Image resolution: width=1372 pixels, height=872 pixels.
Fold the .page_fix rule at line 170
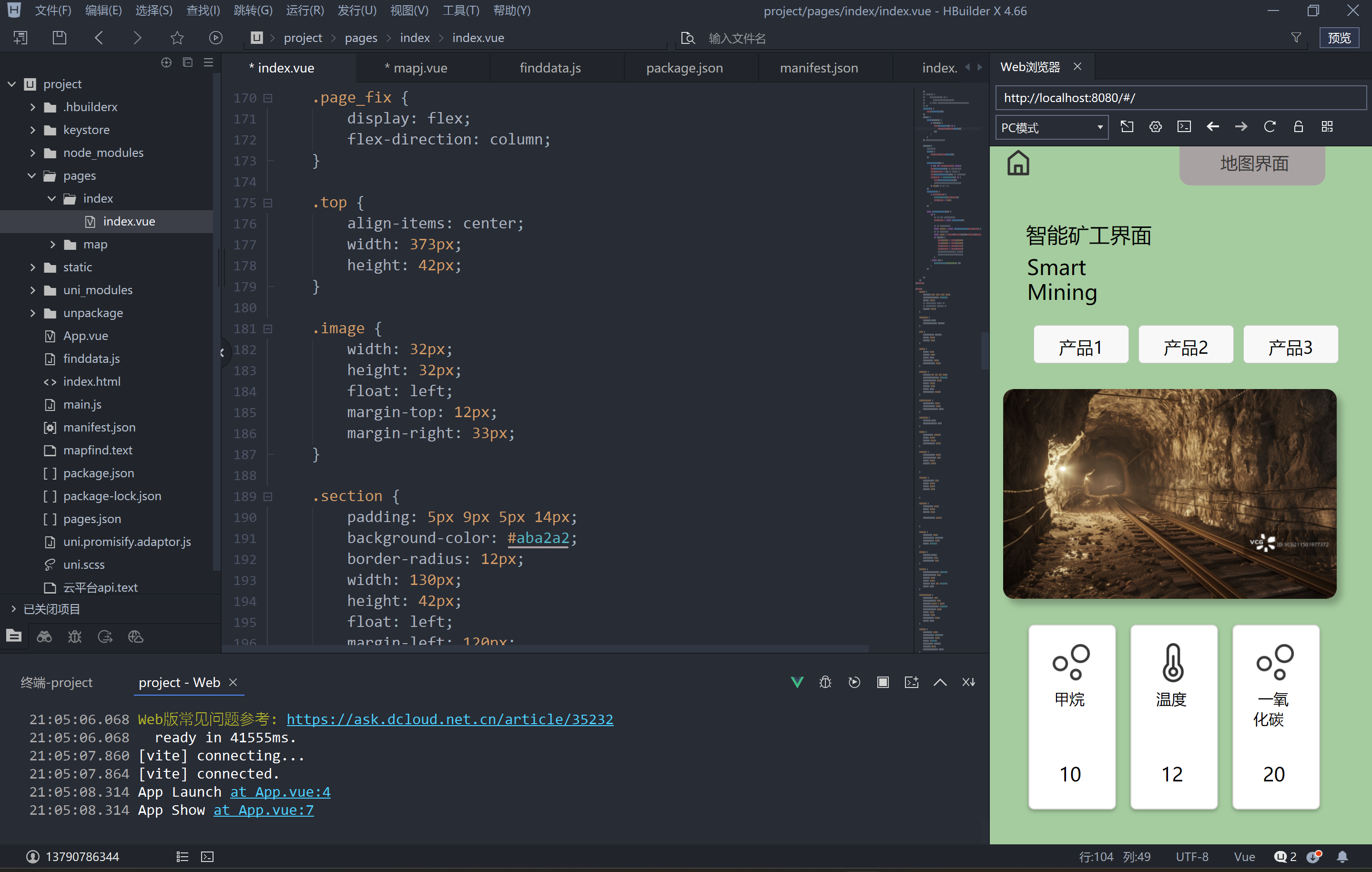pos(268,98)
